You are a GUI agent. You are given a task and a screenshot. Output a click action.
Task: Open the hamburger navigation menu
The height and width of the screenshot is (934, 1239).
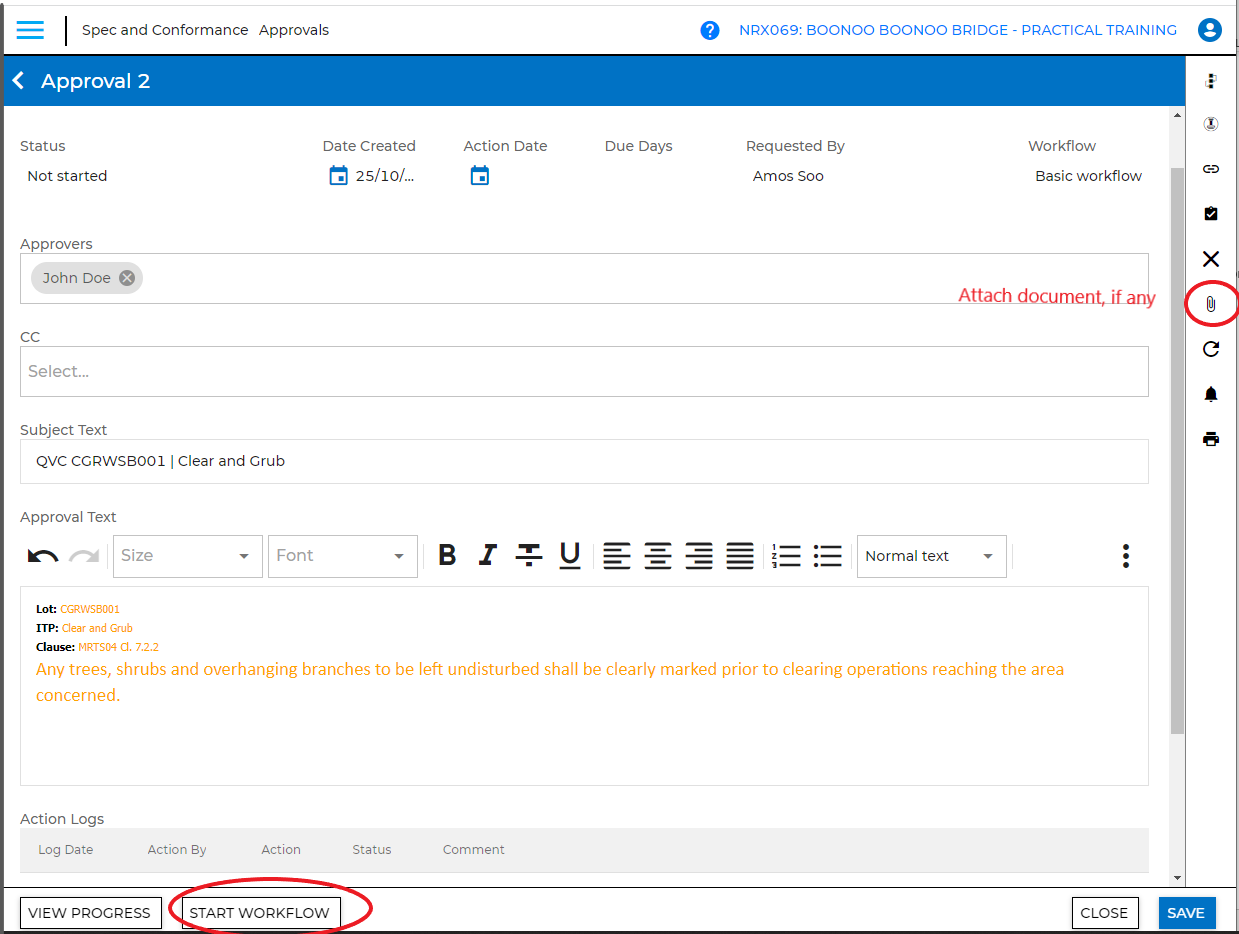point(30,30)
